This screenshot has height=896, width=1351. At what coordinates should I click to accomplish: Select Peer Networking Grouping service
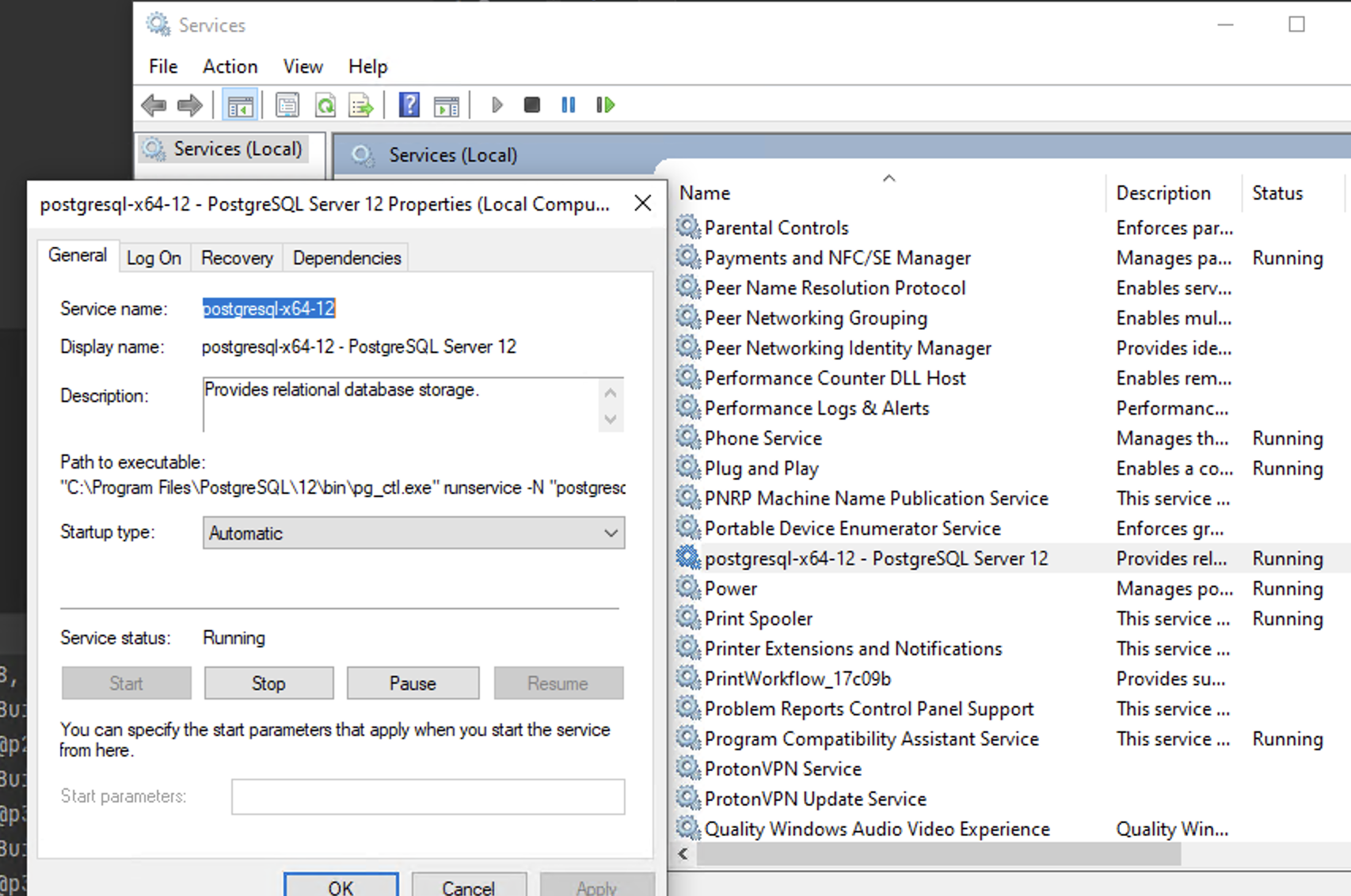pyautogui.click(x=816, y=318)
